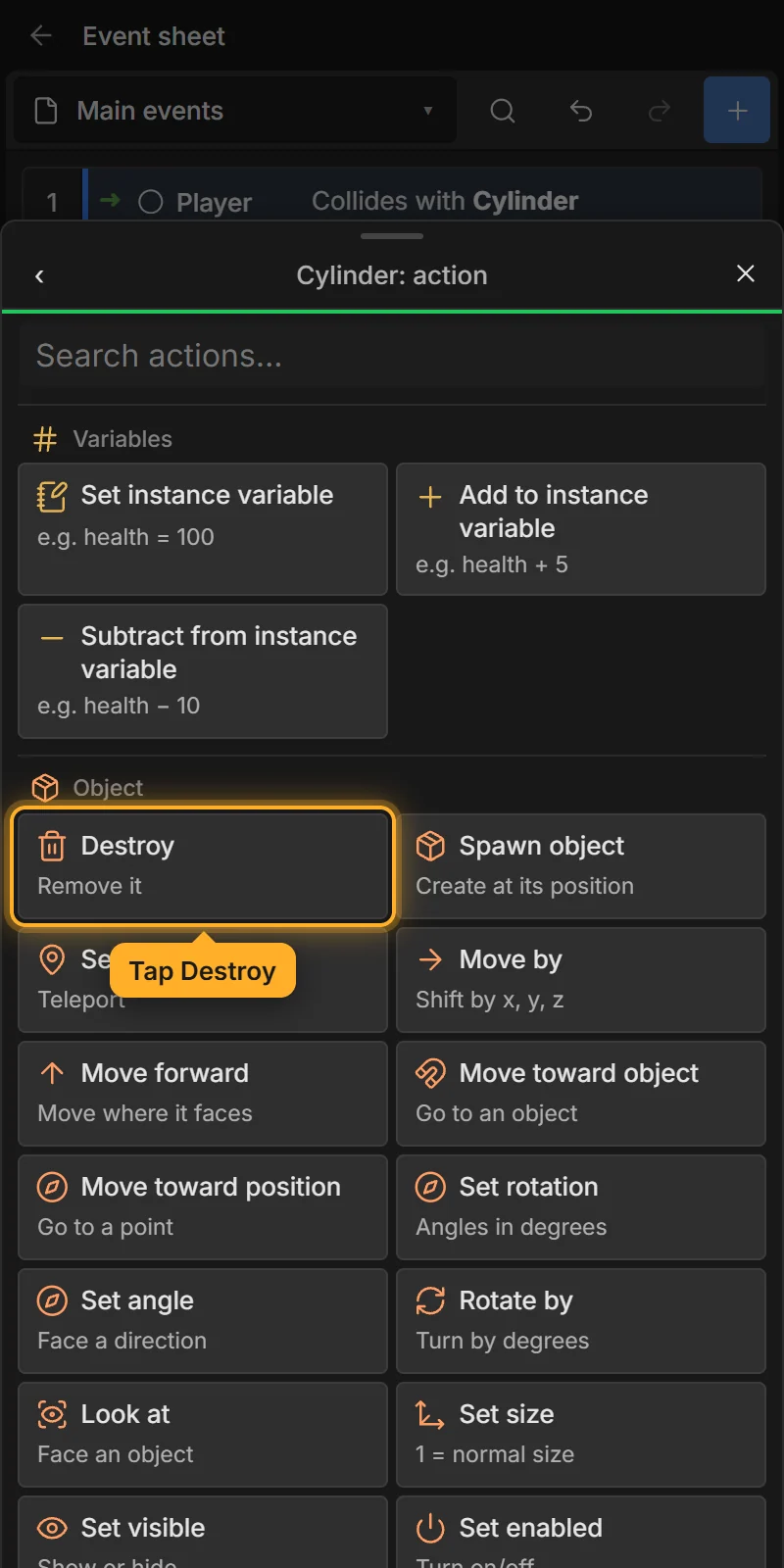Image resolution: width=784 pixels, height=1568 pixels.
Task: Click the panel drag handle bar
Action: coord(392,236)
